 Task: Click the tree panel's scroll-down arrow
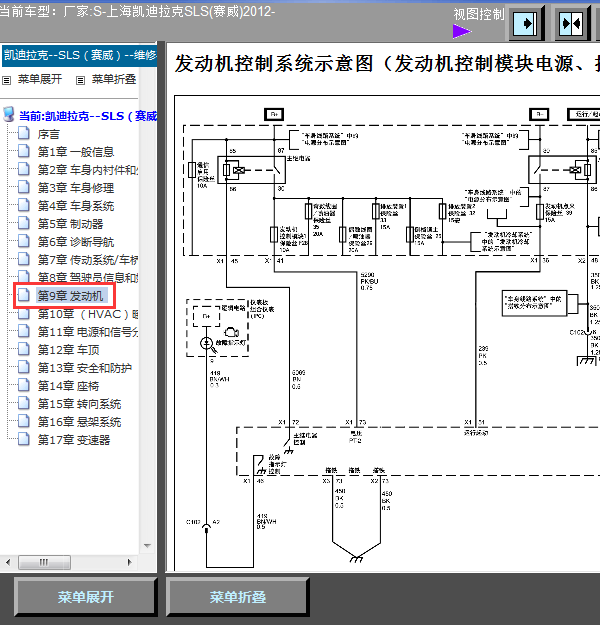[147, 546]
